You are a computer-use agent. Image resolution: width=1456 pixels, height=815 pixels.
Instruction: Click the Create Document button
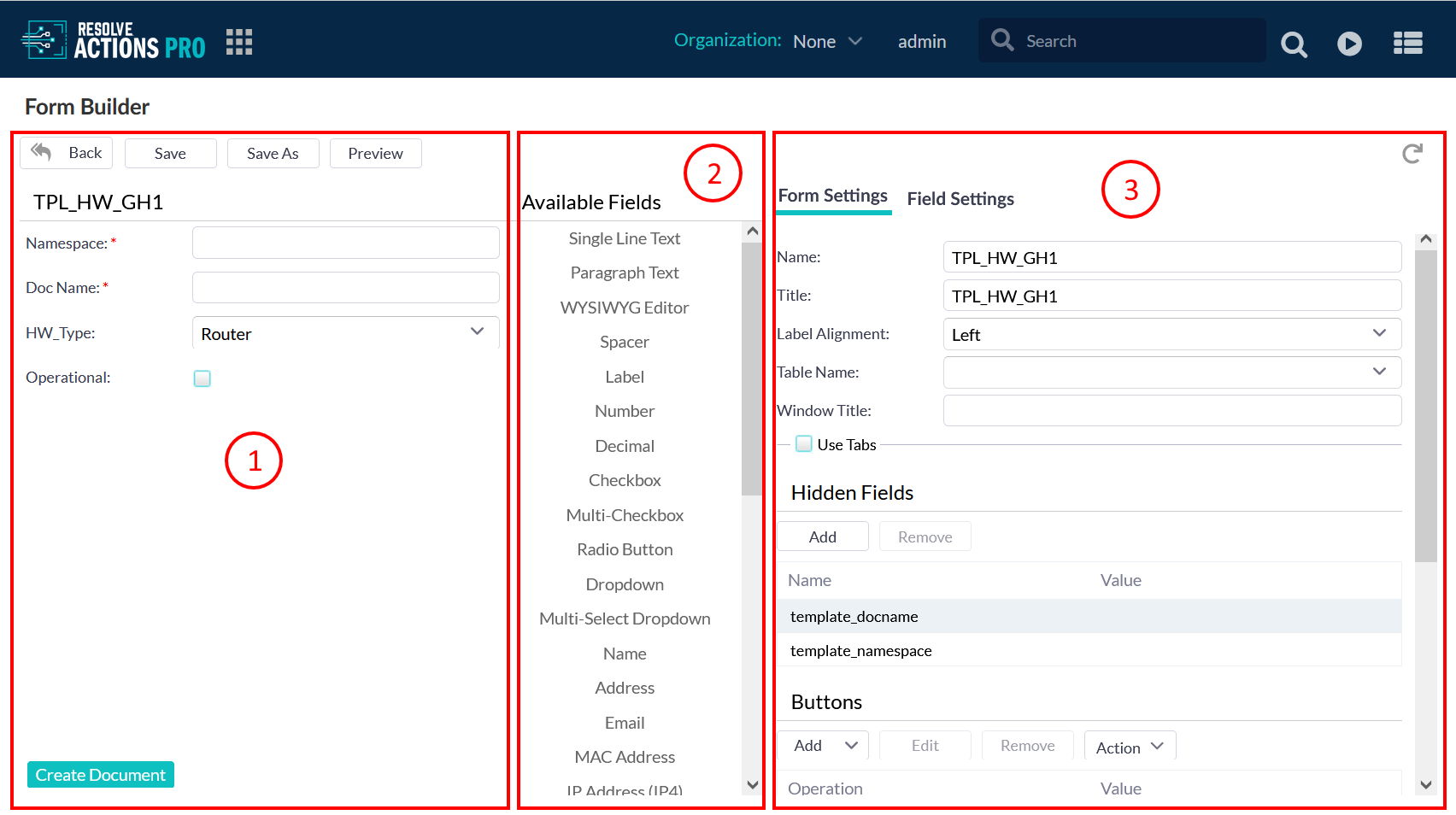pos(101,775)
